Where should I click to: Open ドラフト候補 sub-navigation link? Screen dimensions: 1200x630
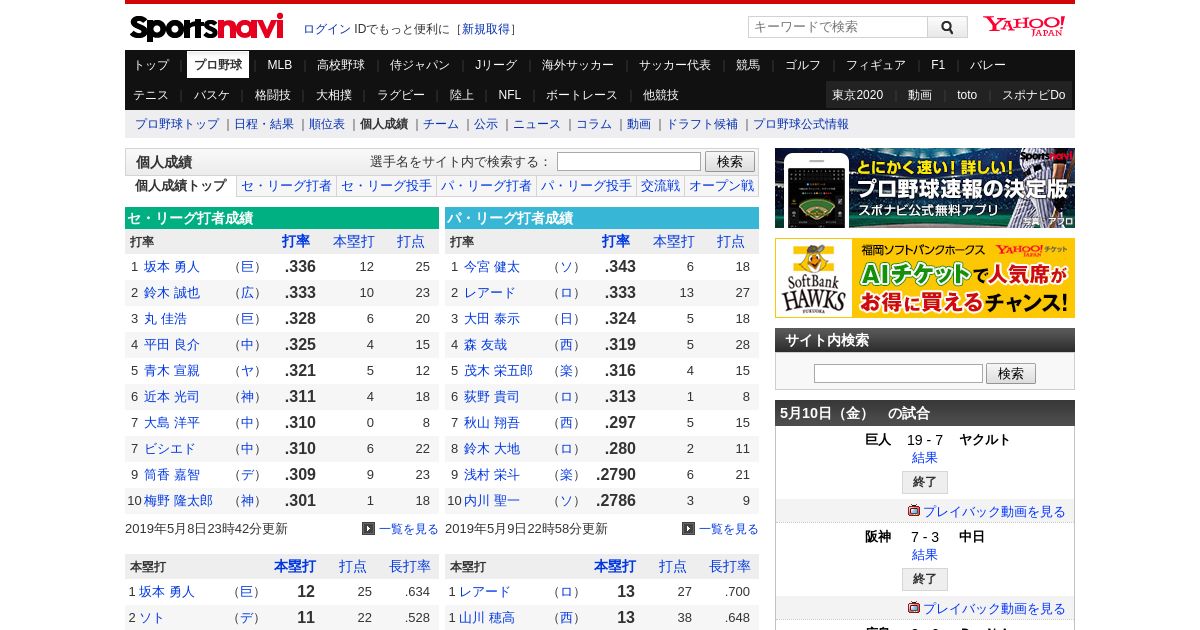pyautogui.click(x=702, y=124)
